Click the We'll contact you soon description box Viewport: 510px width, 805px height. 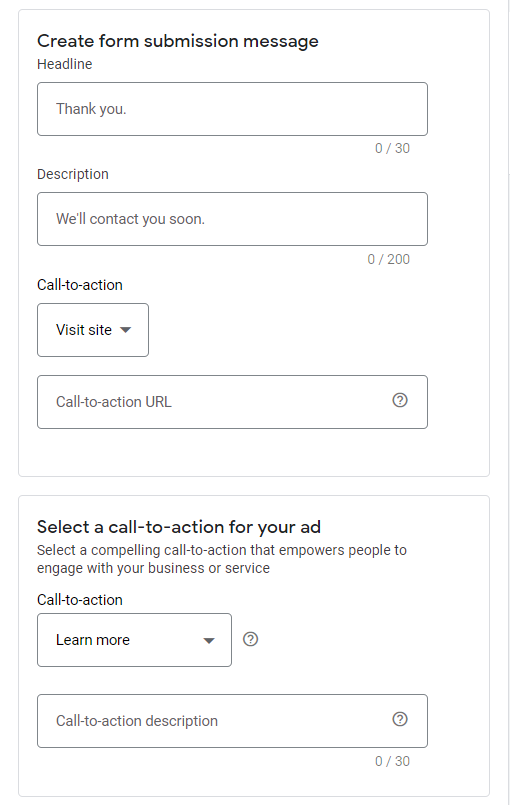click(232, 219)
